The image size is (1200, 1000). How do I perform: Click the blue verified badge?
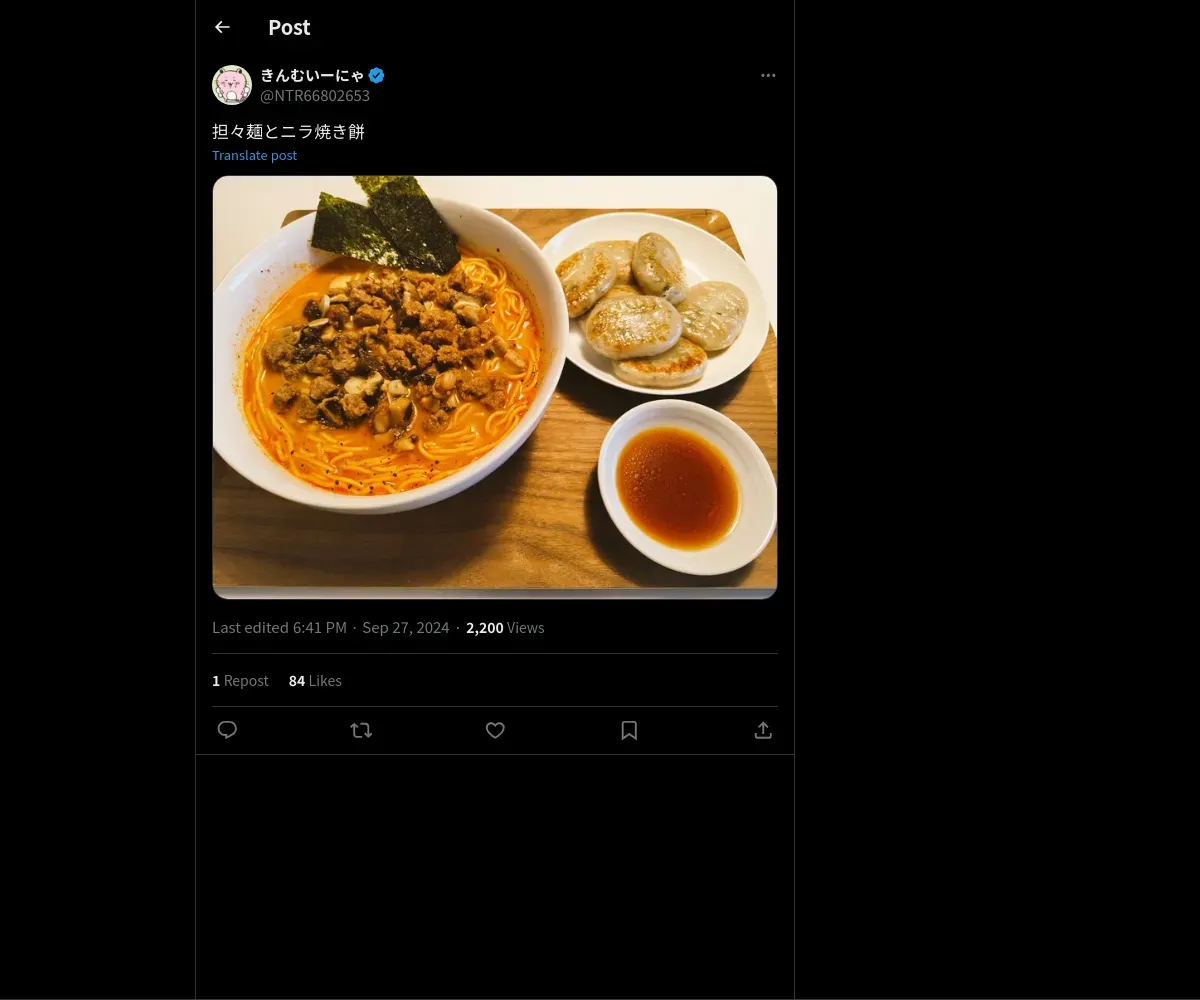point(377,75)
